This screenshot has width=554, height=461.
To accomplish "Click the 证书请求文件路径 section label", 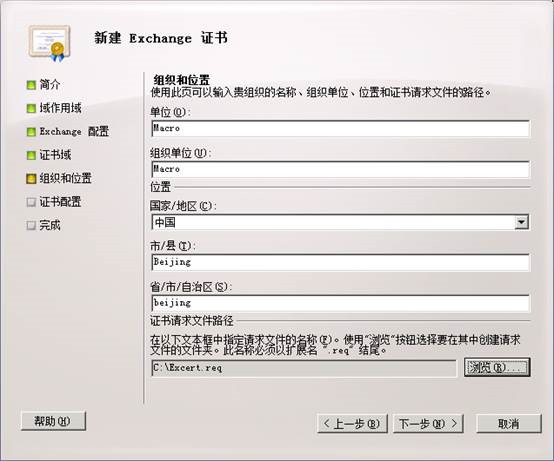I will [192, 321].
